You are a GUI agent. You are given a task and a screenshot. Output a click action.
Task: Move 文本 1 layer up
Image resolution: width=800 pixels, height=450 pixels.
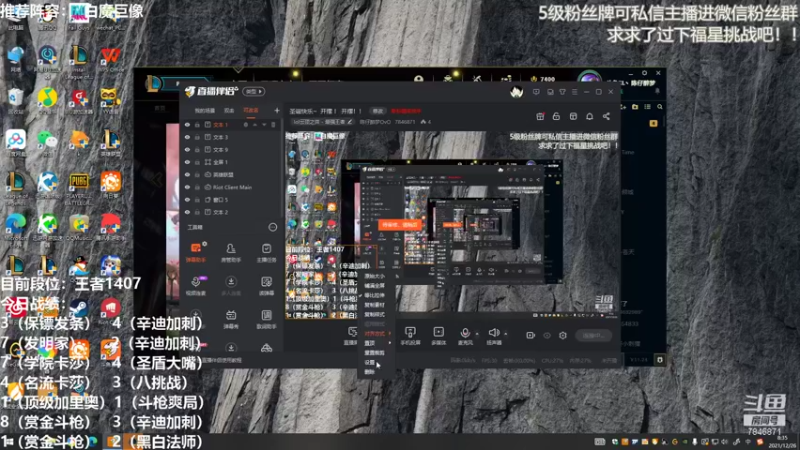(x=255, y=124)
